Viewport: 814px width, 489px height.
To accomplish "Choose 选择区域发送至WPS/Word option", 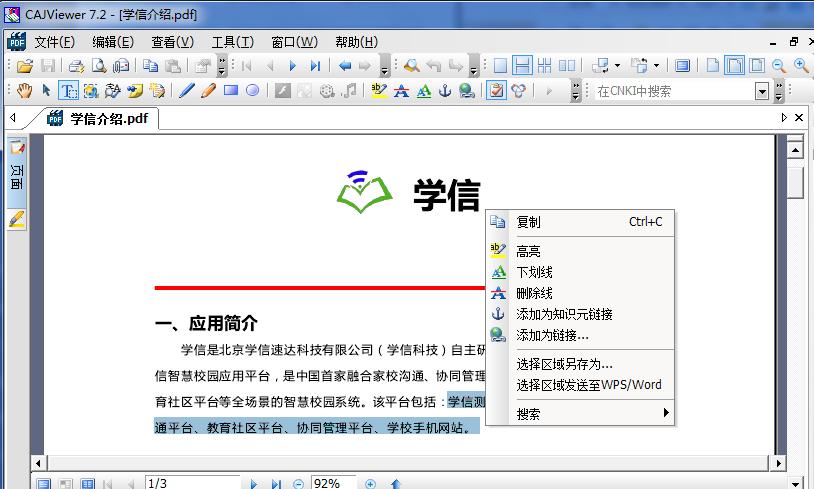I will 580,385.
